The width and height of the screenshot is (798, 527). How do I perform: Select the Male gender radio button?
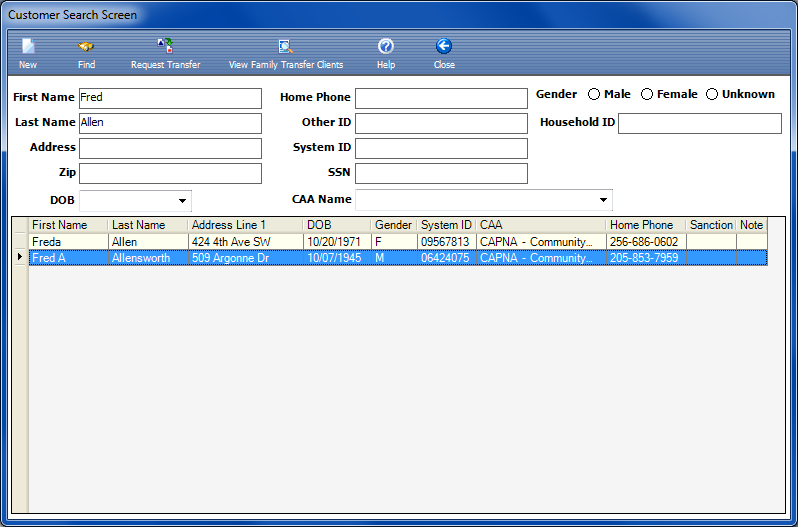point(594,94)
